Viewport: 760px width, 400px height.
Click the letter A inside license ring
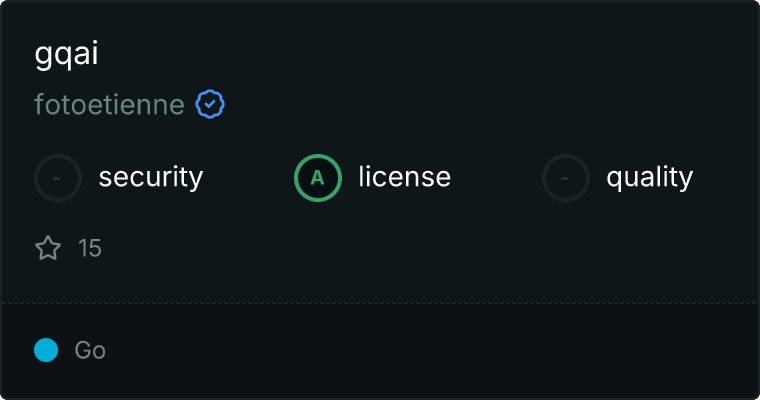click(x=317, y=178)
